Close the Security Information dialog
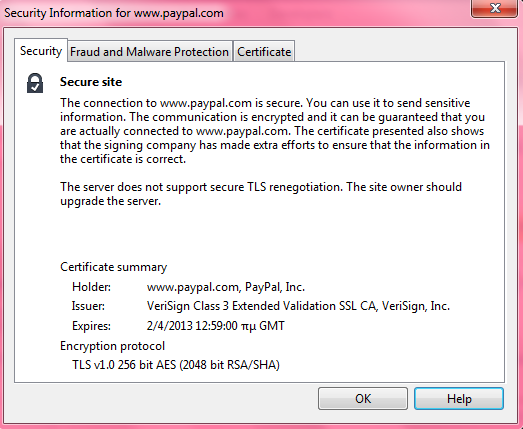Image resolution: width=523 pixels, height=429 pixels. tap(494, 8)
